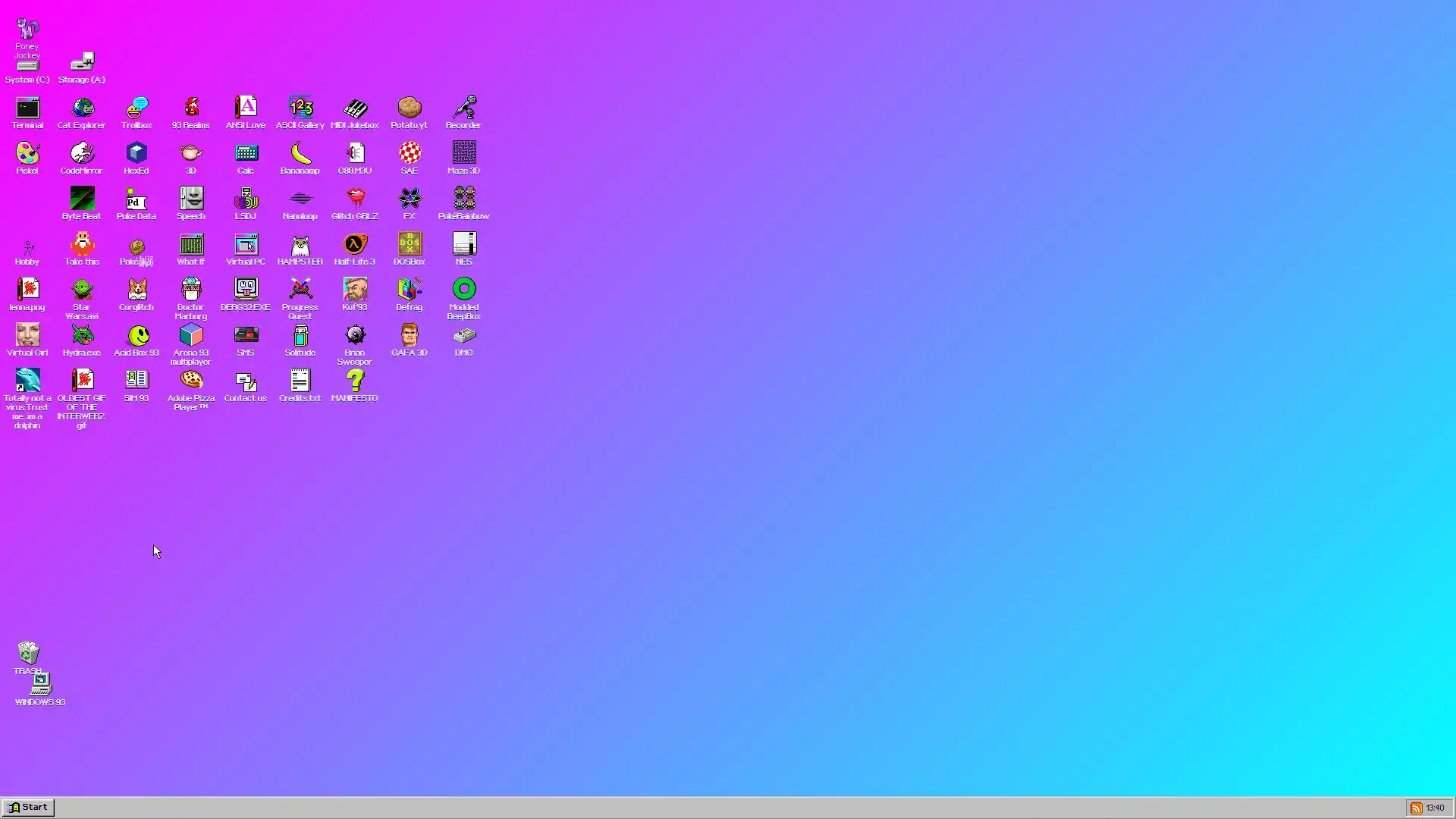Launch the Half-Life 3 icon
This screenshot has width=1456, height=819.
[x=355, y=245]
